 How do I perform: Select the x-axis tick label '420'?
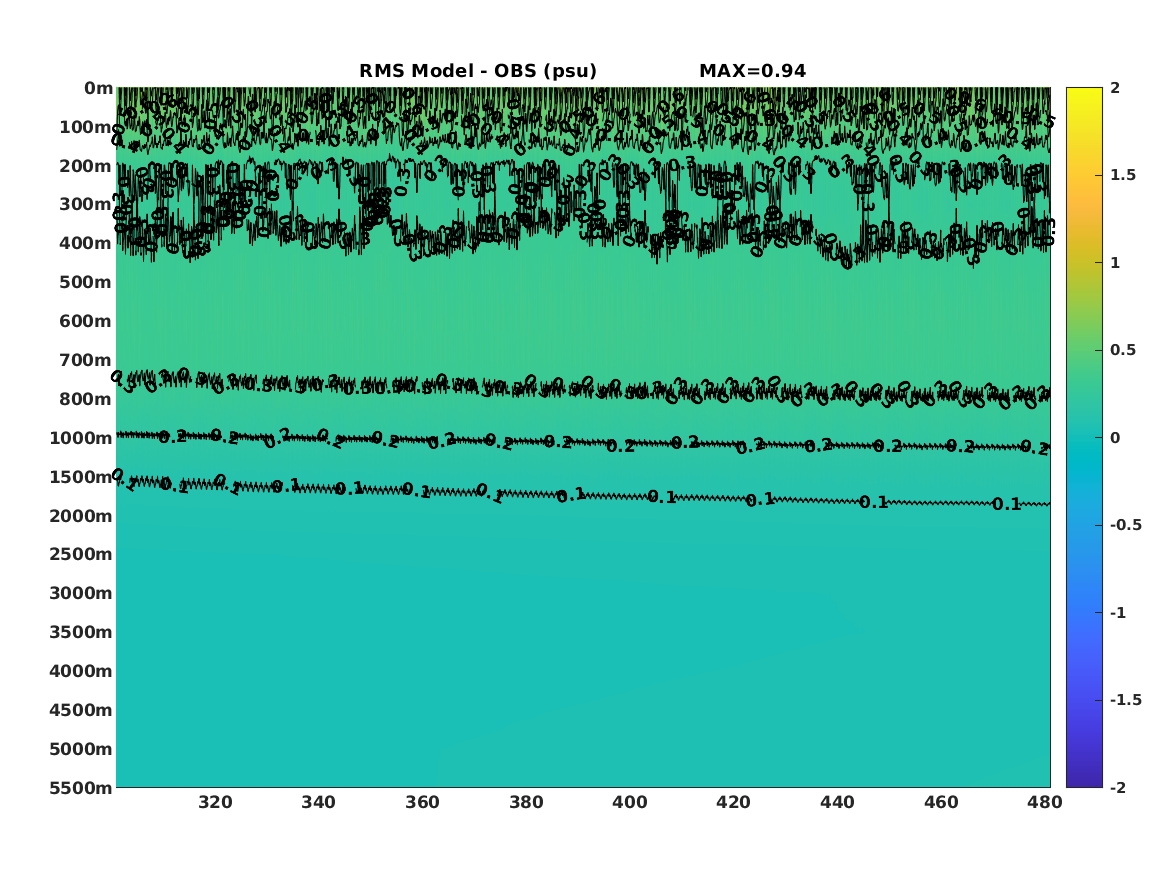[x=734, y=802]
